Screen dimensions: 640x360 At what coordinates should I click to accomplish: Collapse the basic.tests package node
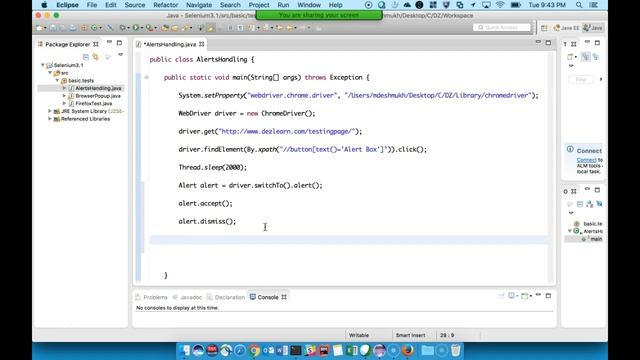tap(57, 80)
